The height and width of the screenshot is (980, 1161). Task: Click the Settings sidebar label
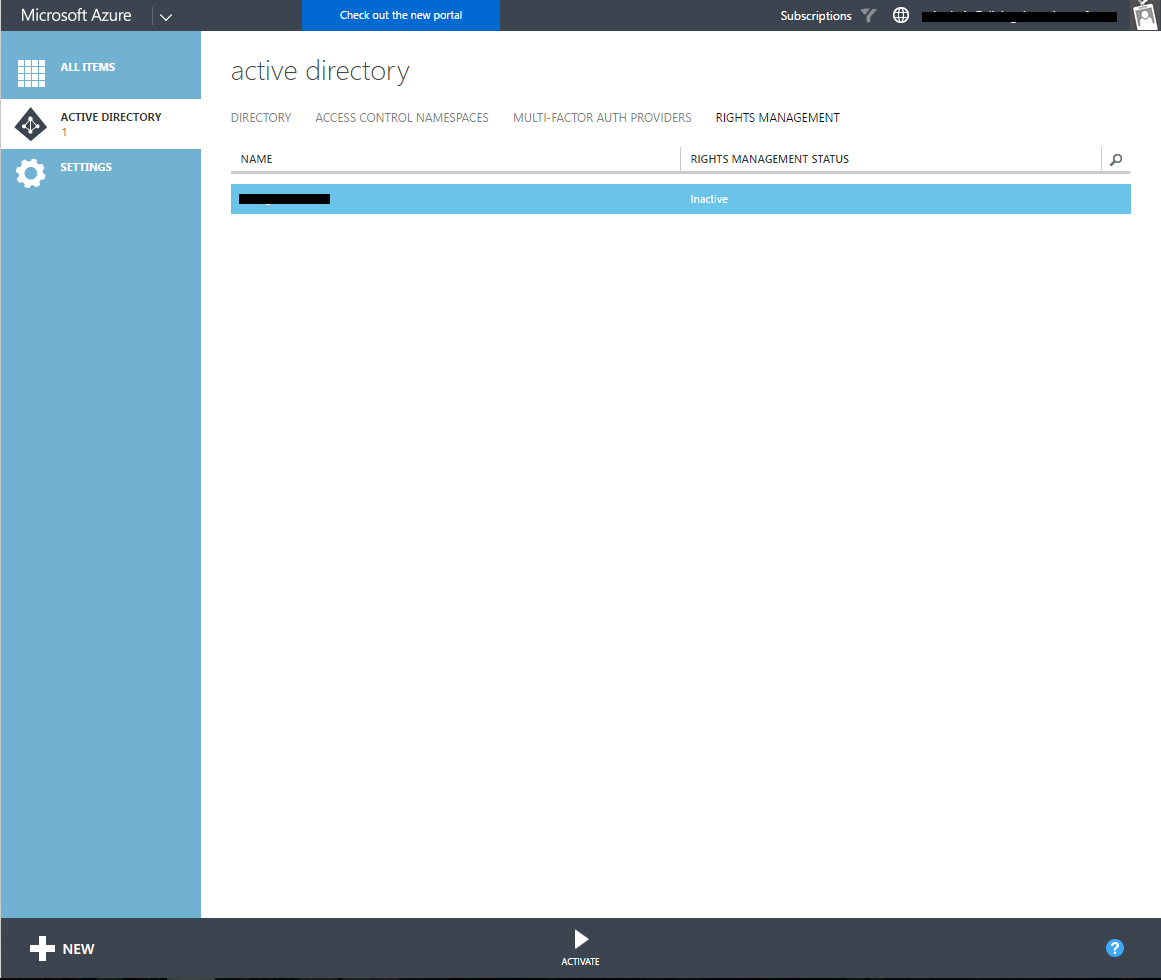[86, 167]
